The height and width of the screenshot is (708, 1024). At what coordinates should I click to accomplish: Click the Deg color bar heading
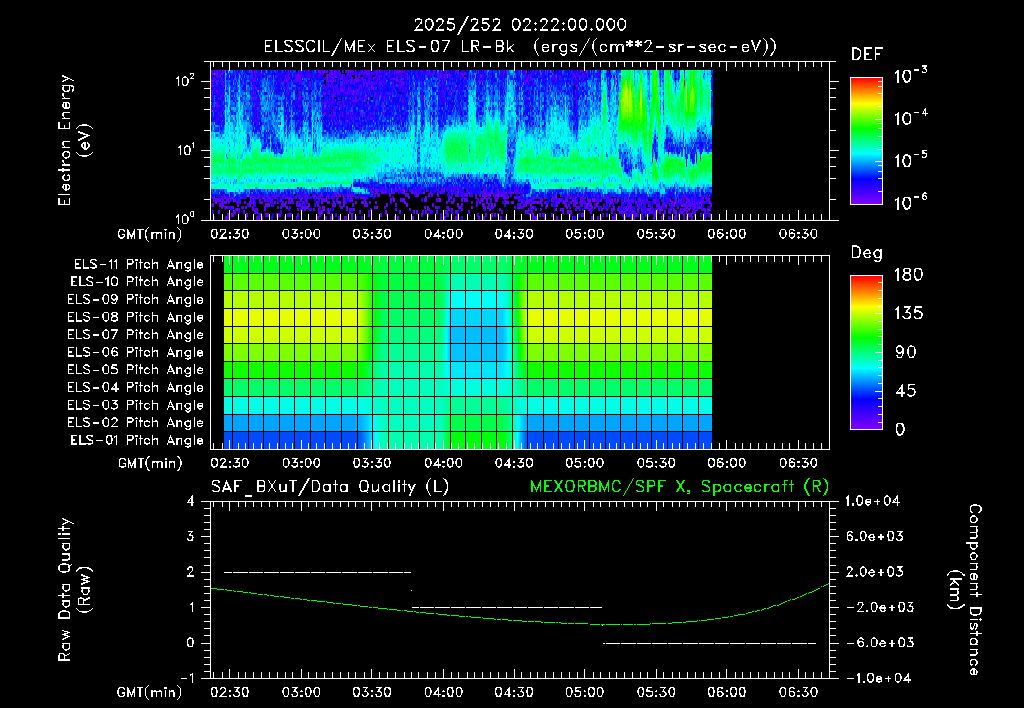[x=867, y=253]
